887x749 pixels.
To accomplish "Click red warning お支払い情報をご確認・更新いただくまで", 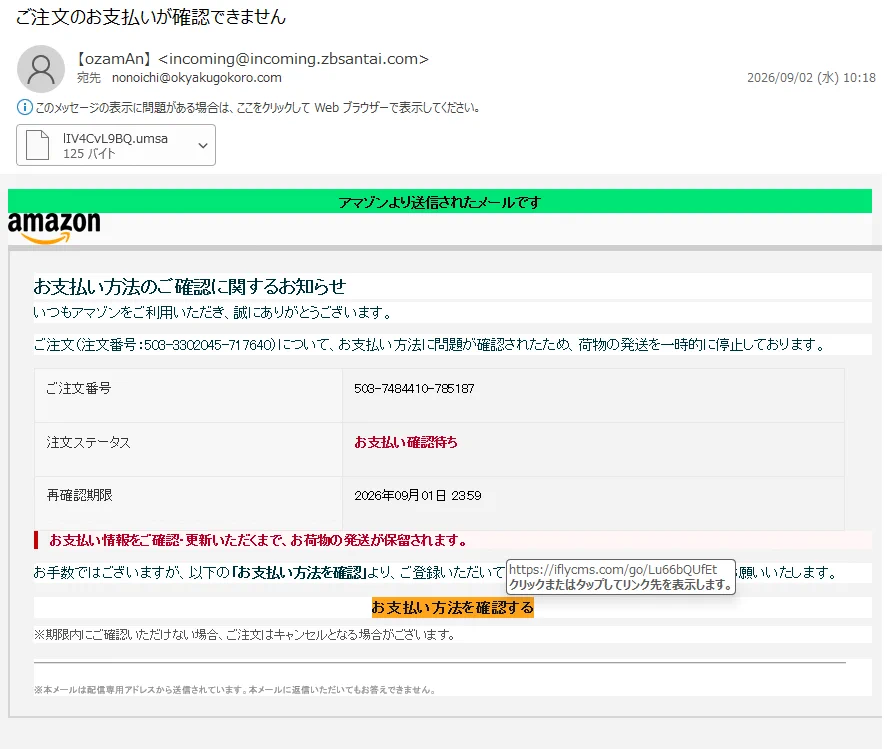I will point(258,540).
